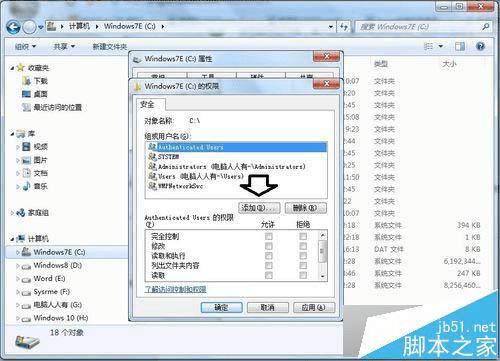The height and width of the screenshot is (361, 500).
Task: Open 下载 in the favorites list
Action: (41, 81)
